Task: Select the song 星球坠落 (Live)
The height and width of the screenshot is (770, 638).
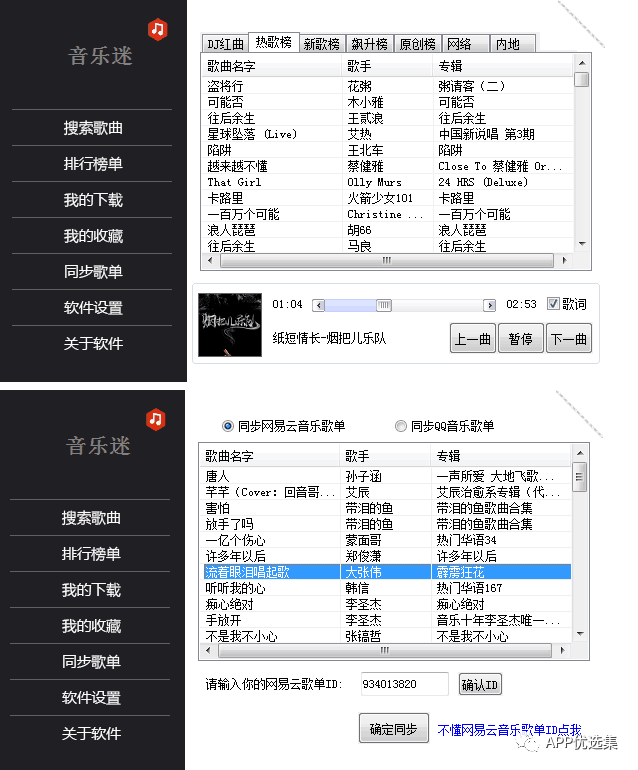Action: (388, 134)
